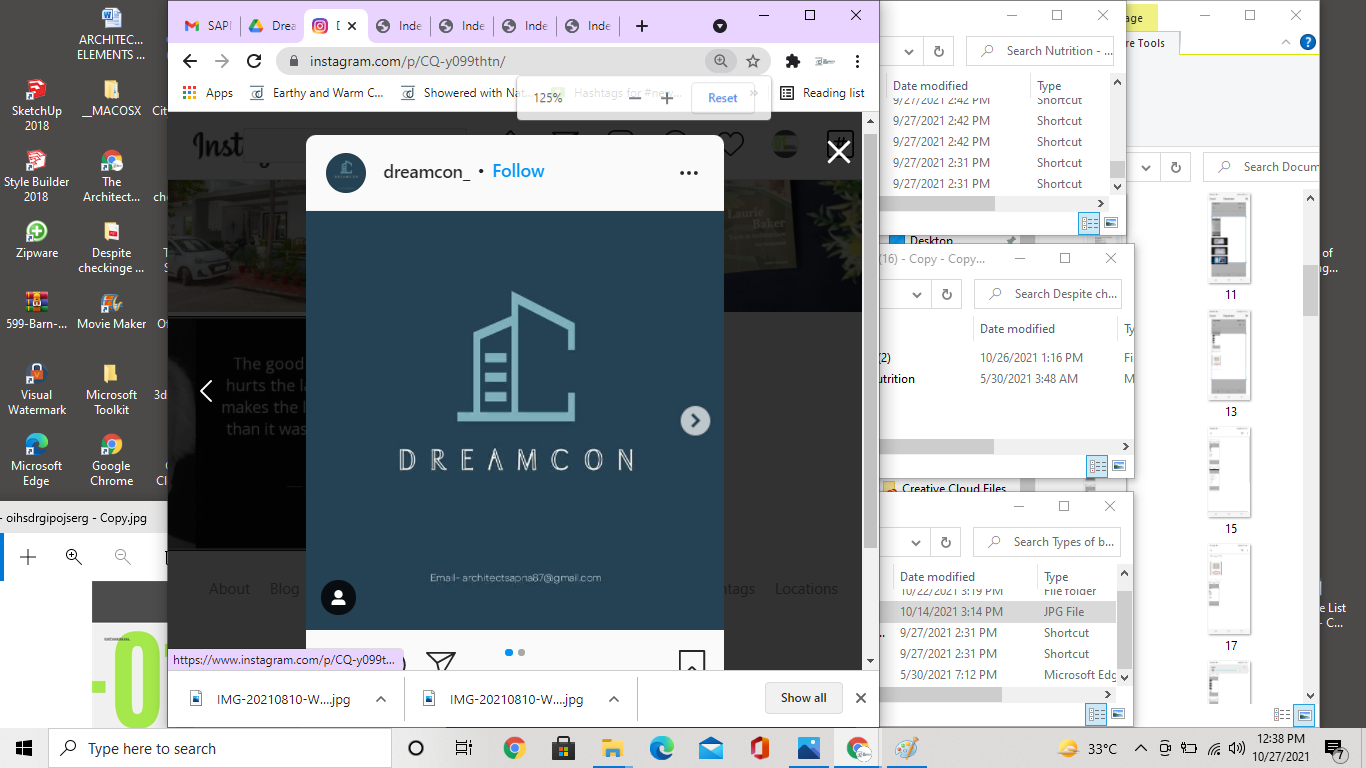Switch the Types of b window to details view
Image resolution: width=1366 pixels, height=768 pixels.
[x=1097, y=714]
